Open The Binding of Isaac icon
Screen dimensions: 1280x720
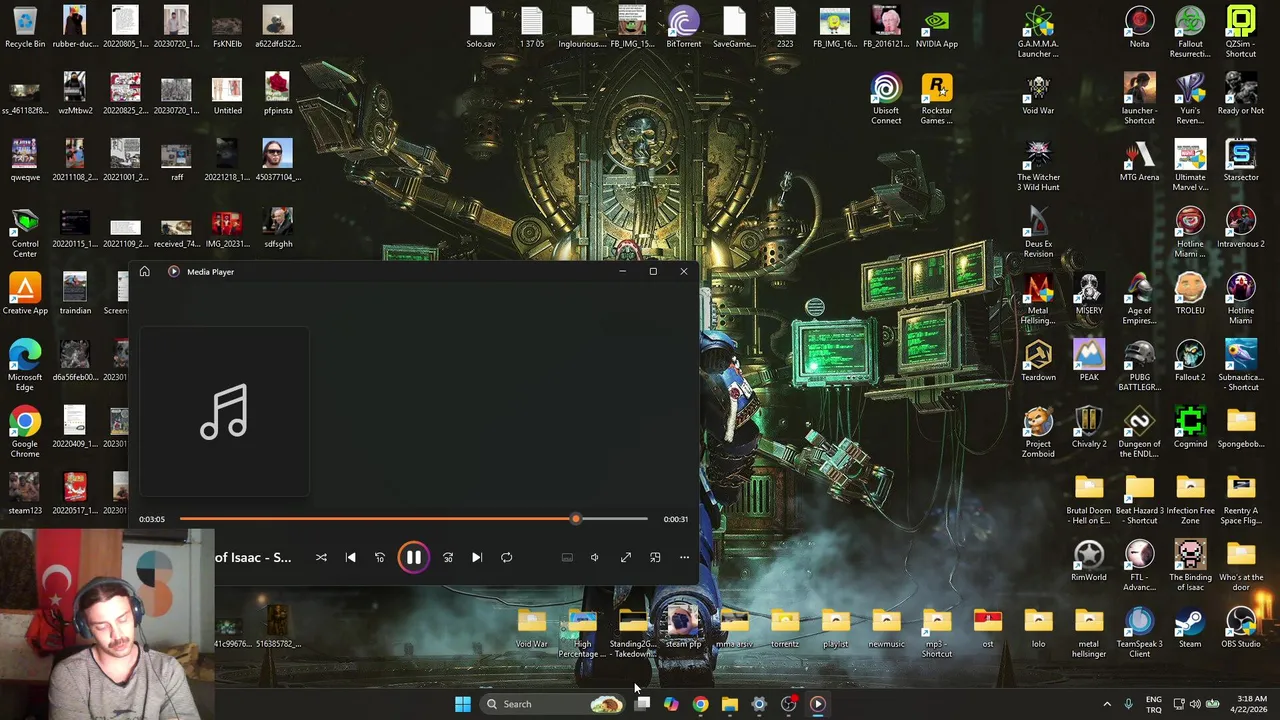(1190, 566)
